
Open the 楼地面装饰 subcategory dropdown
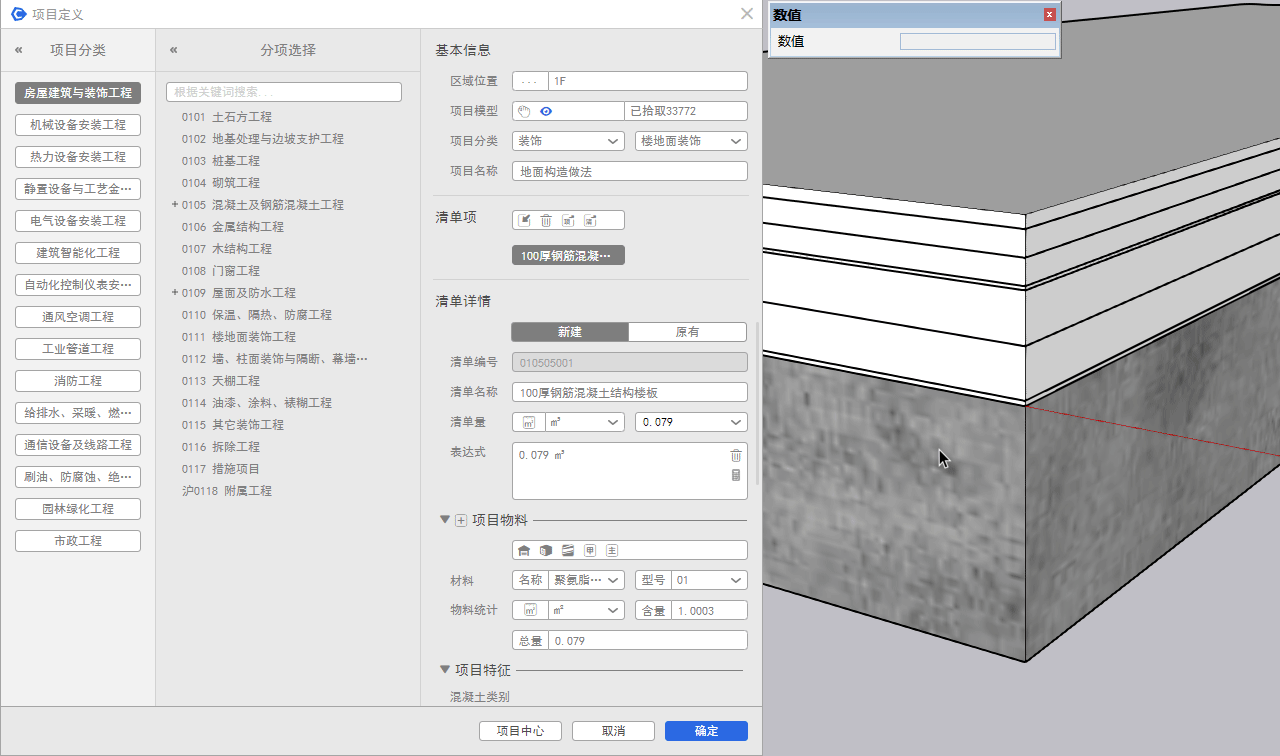point(691,141)
